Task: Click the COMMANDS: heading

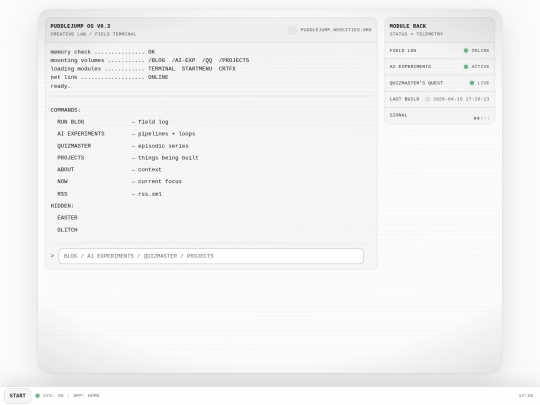Action: click(x=65, y=110)
